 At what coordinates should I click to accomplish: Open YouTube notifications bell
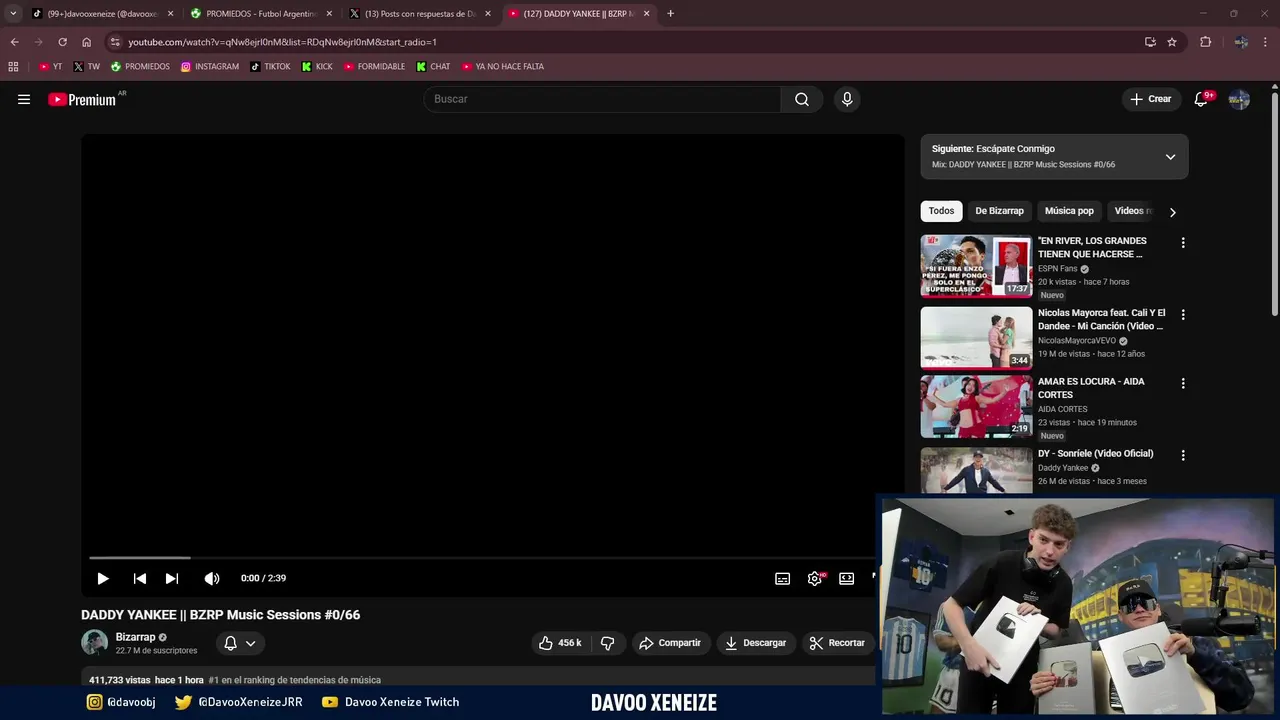(x=1201, y=99)
